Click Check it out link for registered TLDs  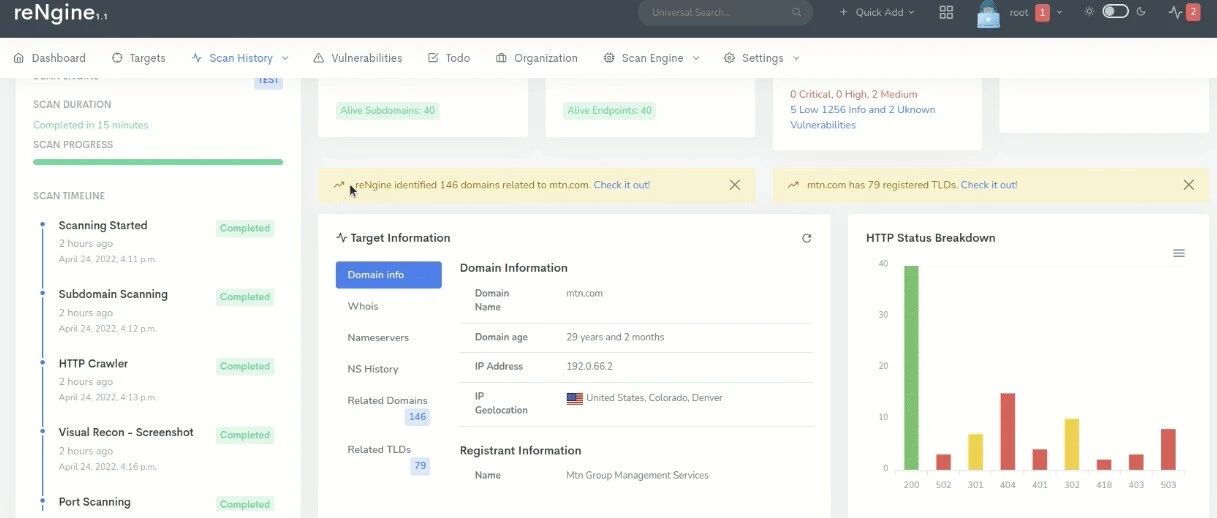(x=989, y=185)
